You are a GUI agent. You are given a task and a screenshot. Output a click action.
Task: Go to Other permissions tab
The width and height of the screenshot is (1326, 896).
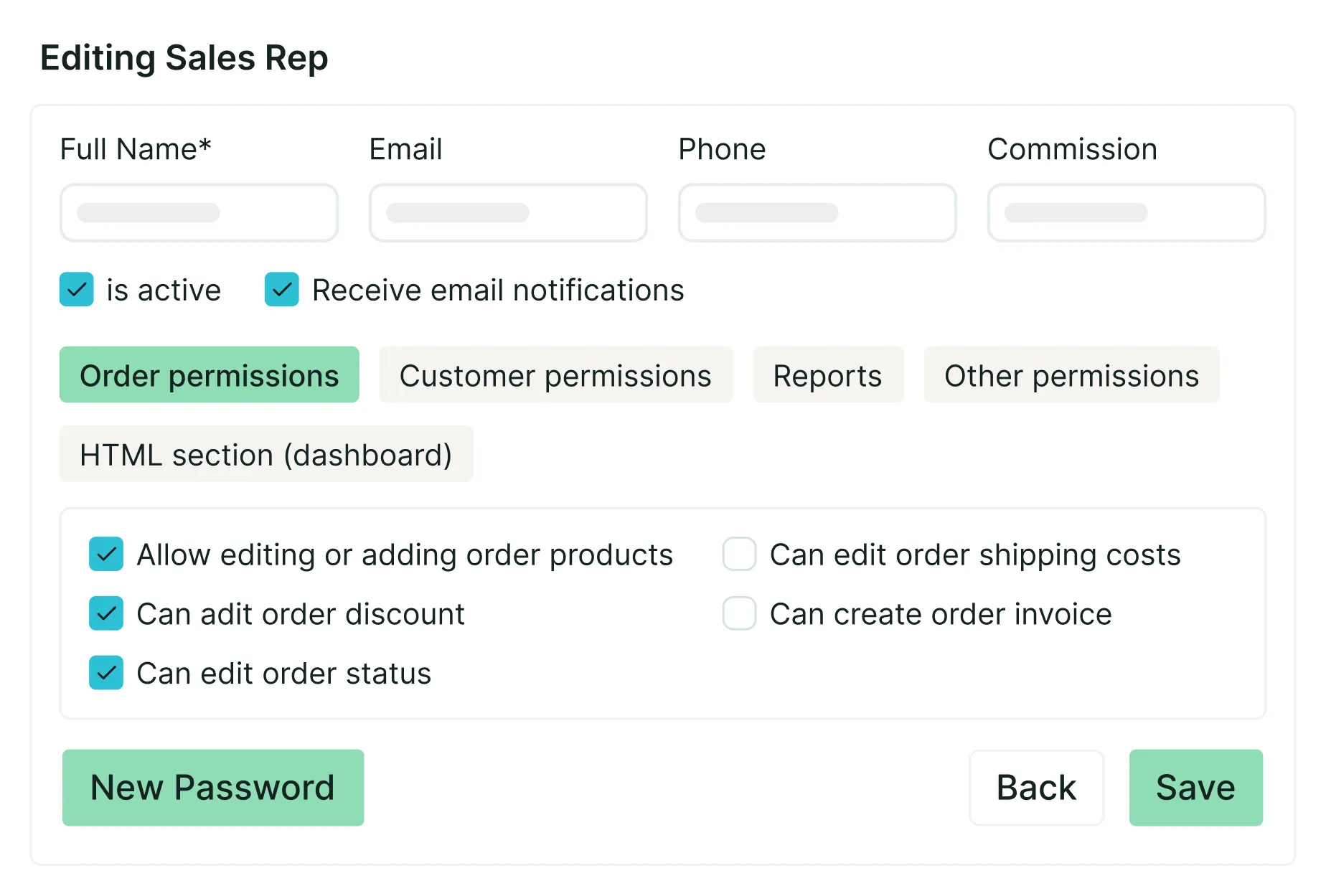tap(1071, 375)
